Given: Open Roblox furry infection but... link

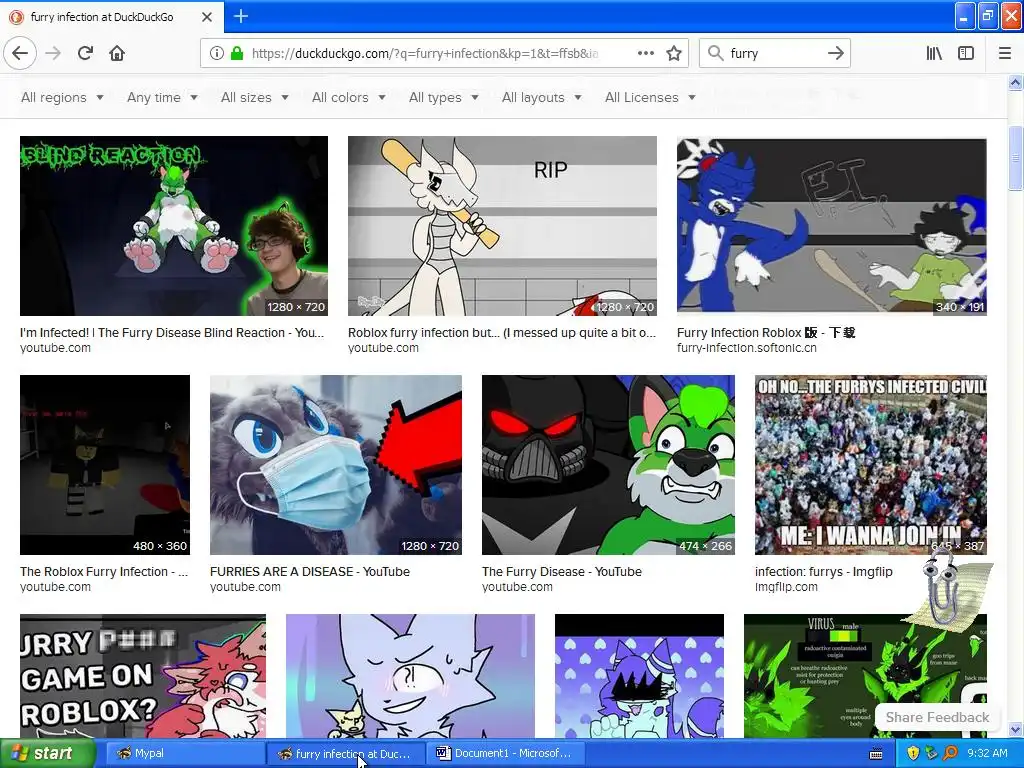Looking at the screenshot, I should point(502,332).
